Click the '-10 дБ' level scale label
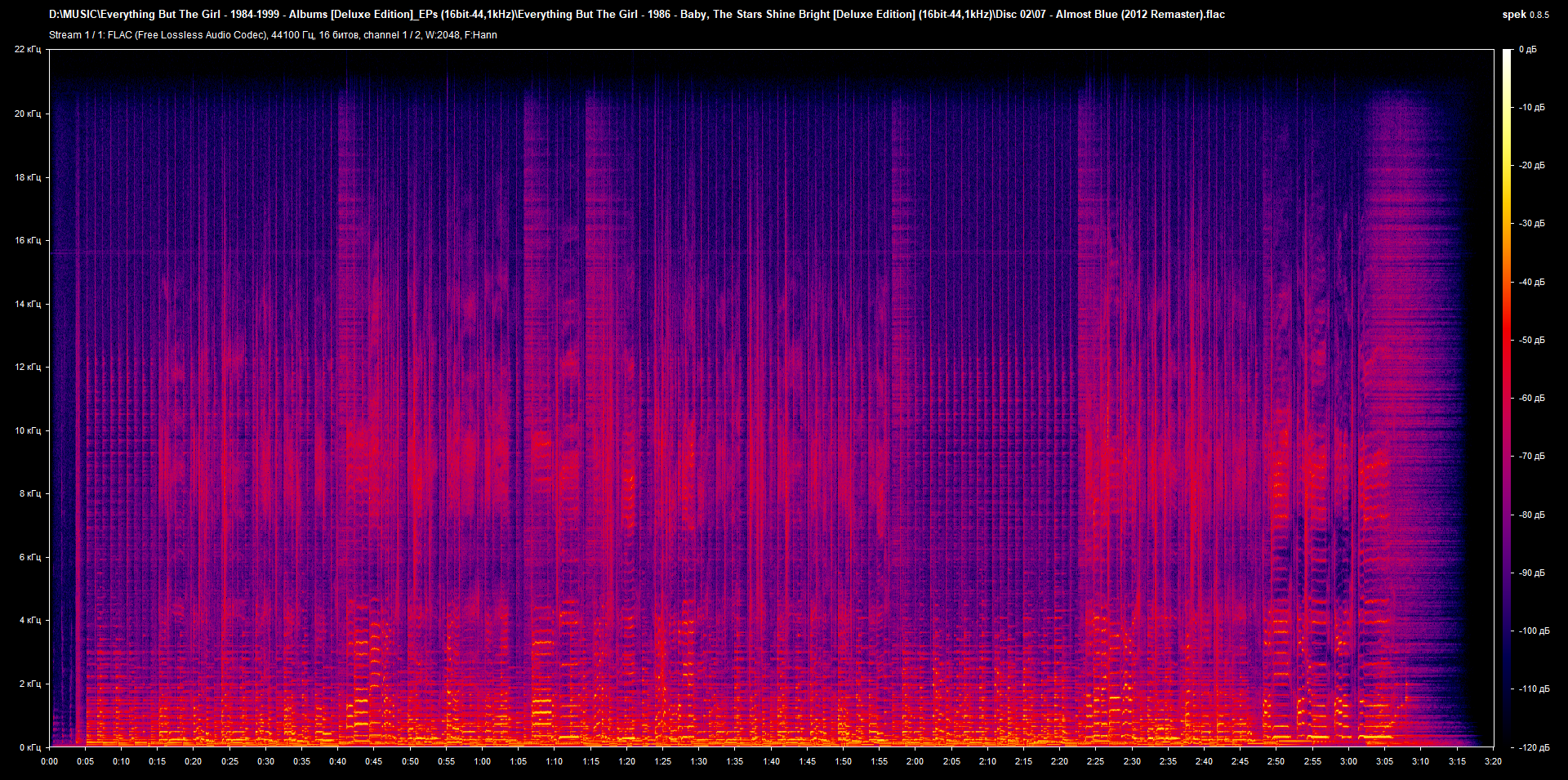 point(1532,107)
